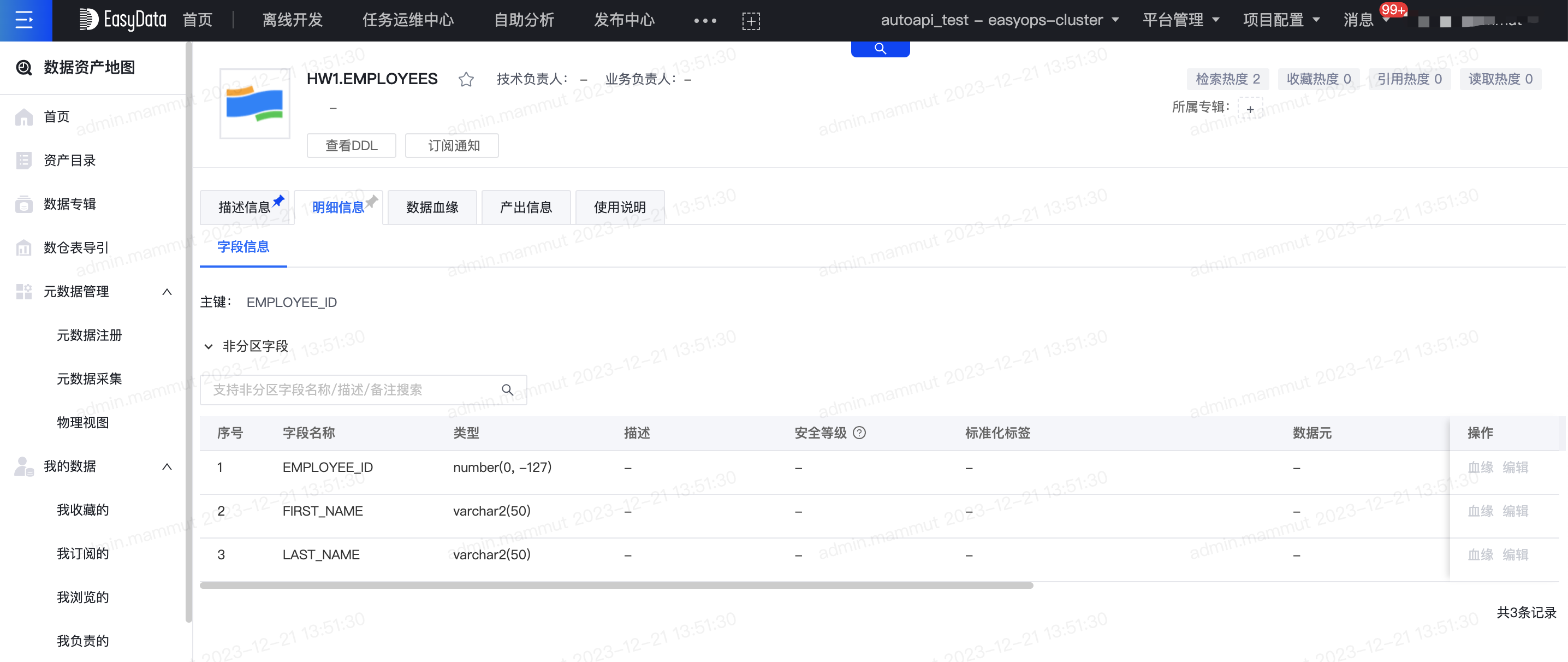The height and width of the screenshot is (662, 1568).
Task: Toggle the favorite star for HW1.EMPLOYEES
Action: [466, 79]
